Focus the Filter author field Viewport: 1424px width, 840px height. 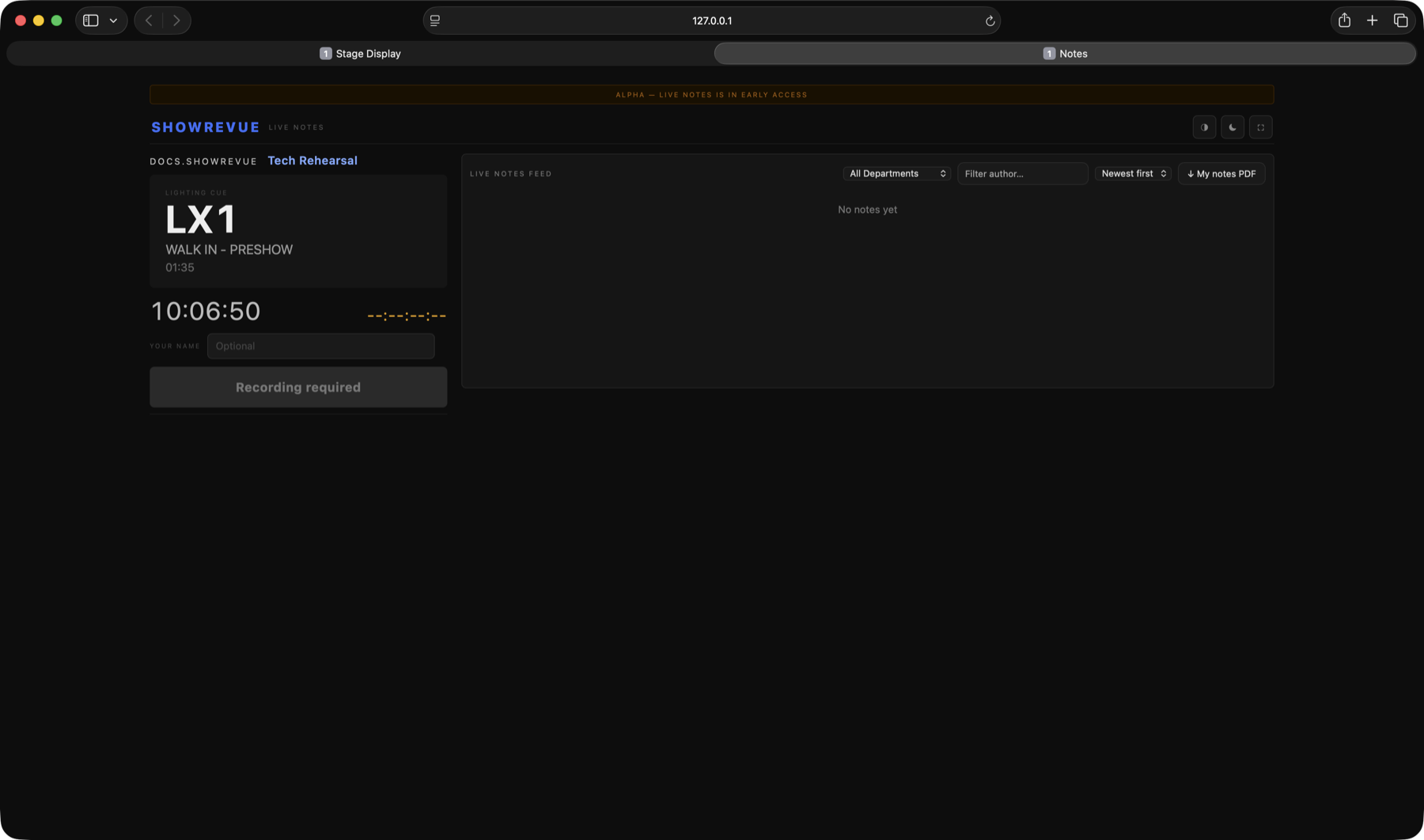click(1022, 173)
